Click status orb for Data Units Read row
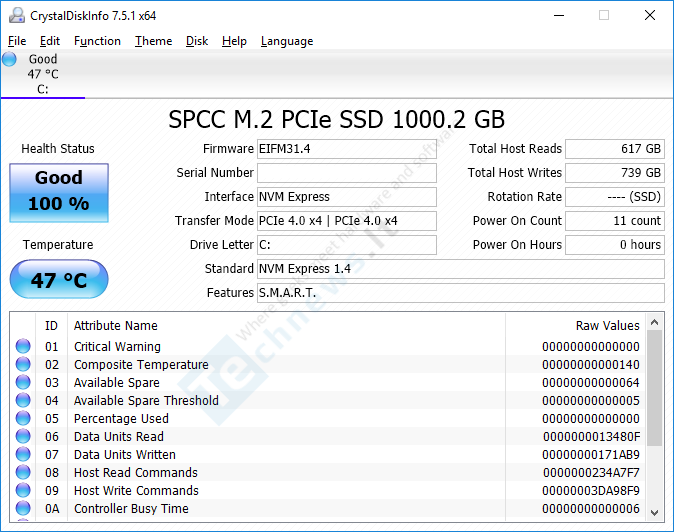 pos(23,436)
